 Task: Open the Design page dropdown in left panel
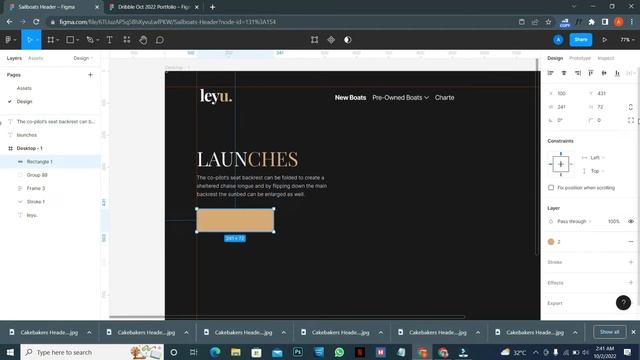click(x=83, y=58)
